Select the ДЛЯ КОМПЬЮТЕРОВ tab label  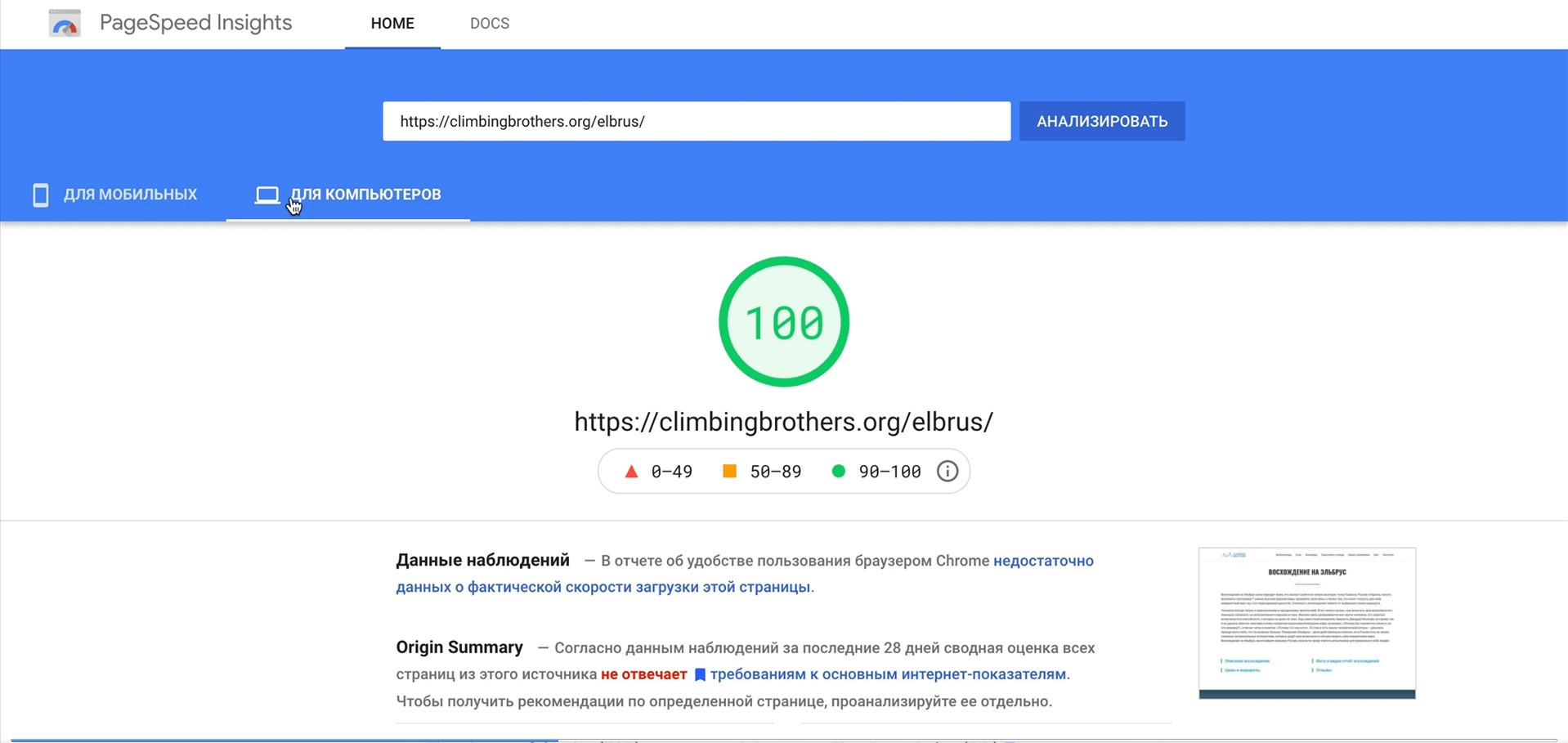pos(365,195)
